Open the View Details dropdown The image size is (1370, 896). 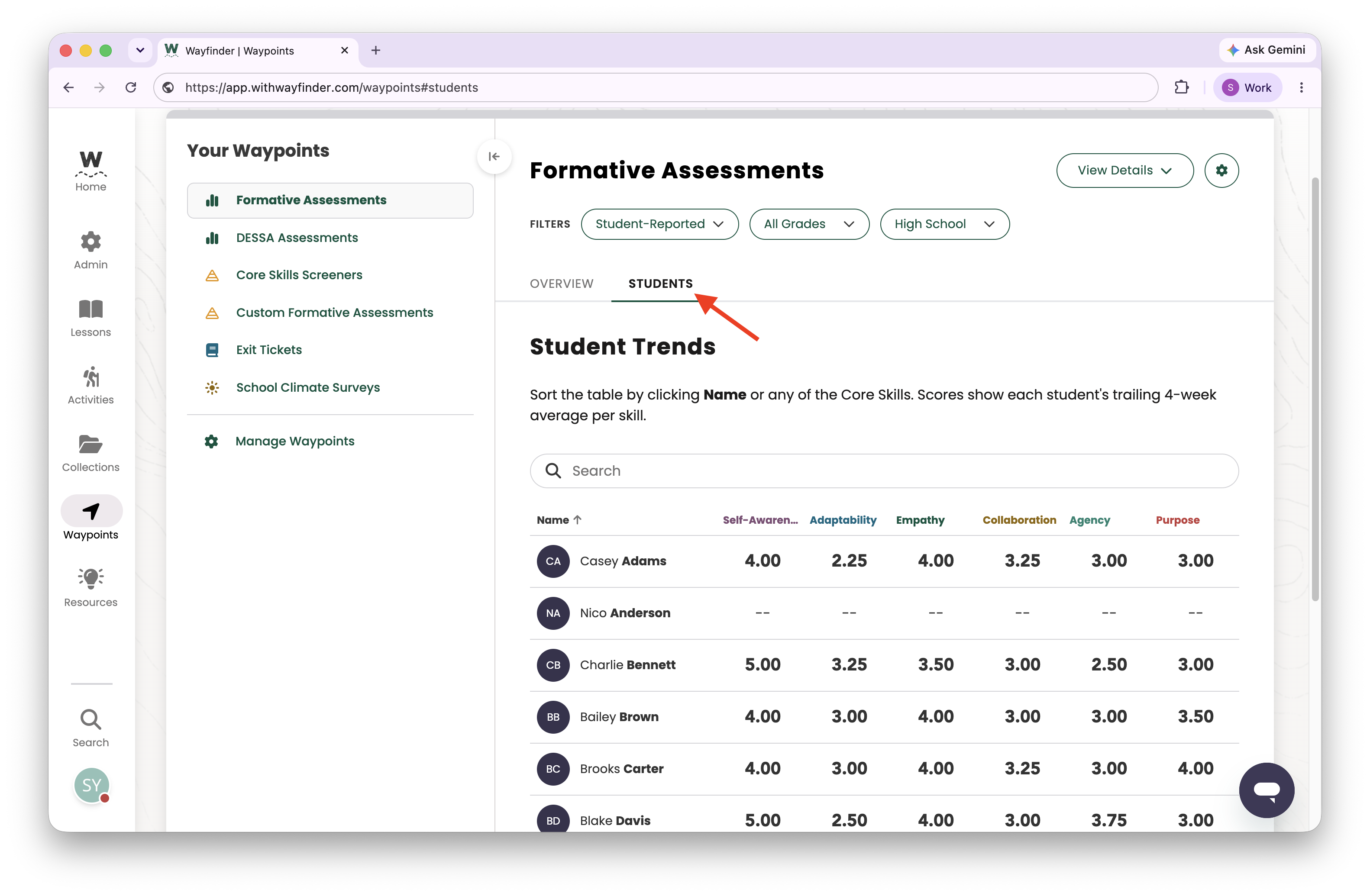[x=1124, y=171]
